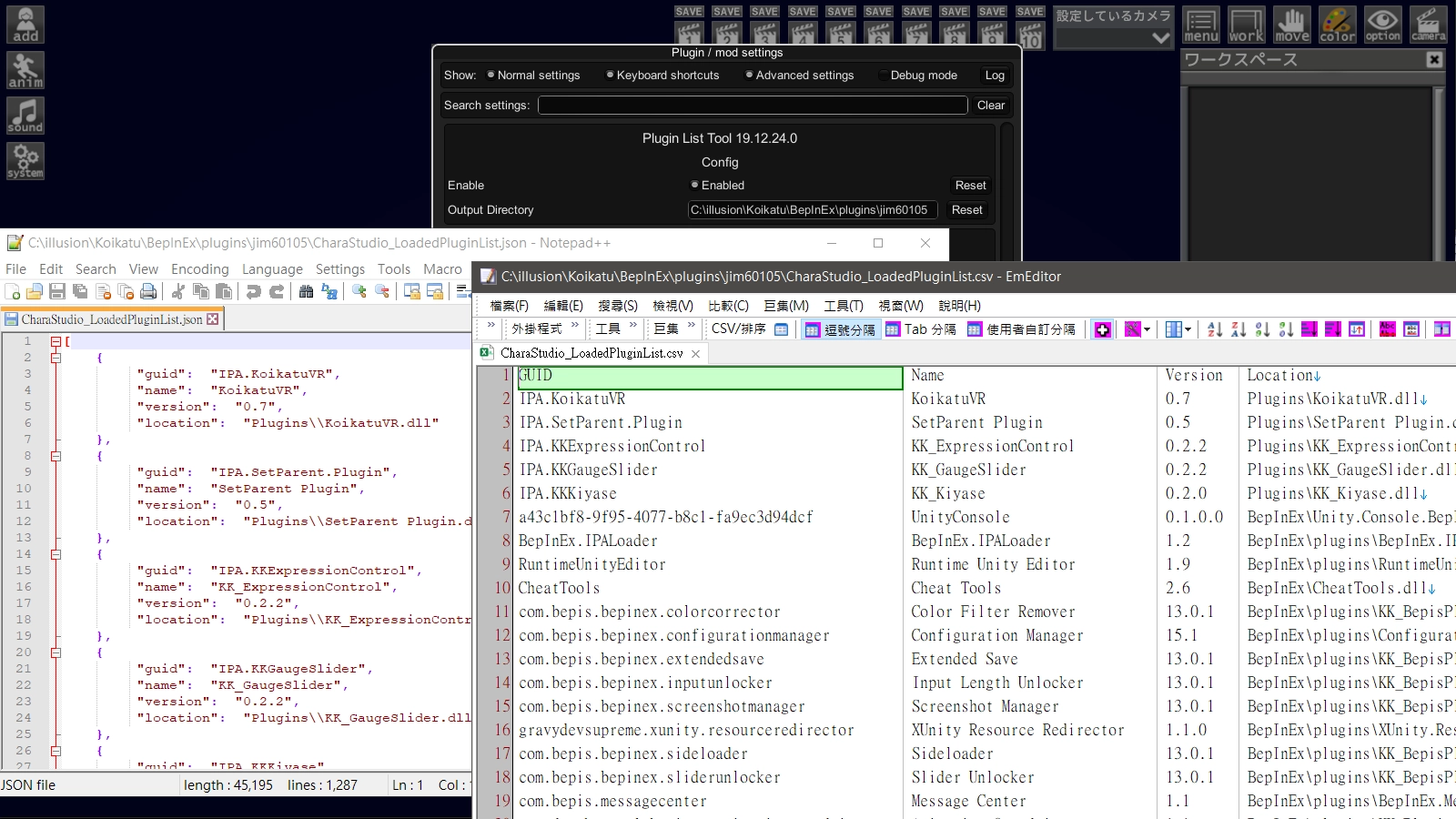Click EmEditor sort A to Z icon

pos(1215,329)
